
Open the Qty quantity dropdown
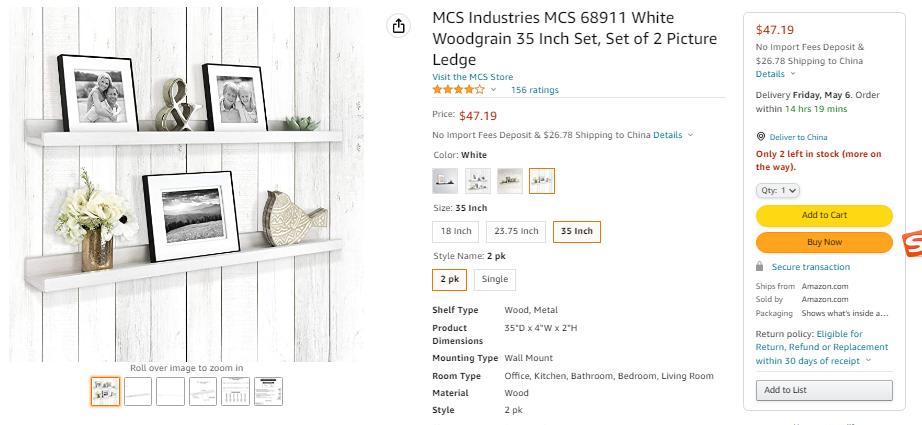778,190
